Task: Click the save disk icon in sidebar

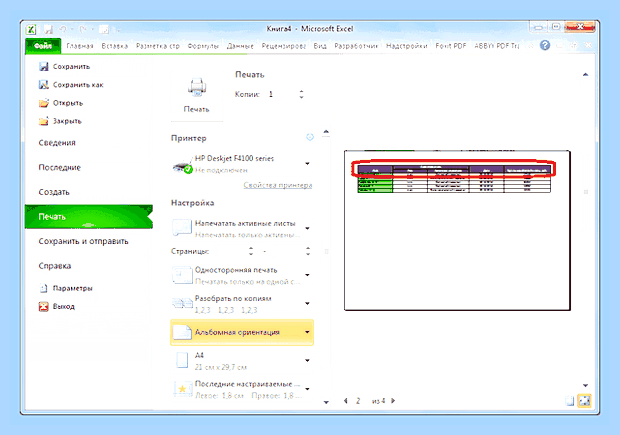Action: 43,66
